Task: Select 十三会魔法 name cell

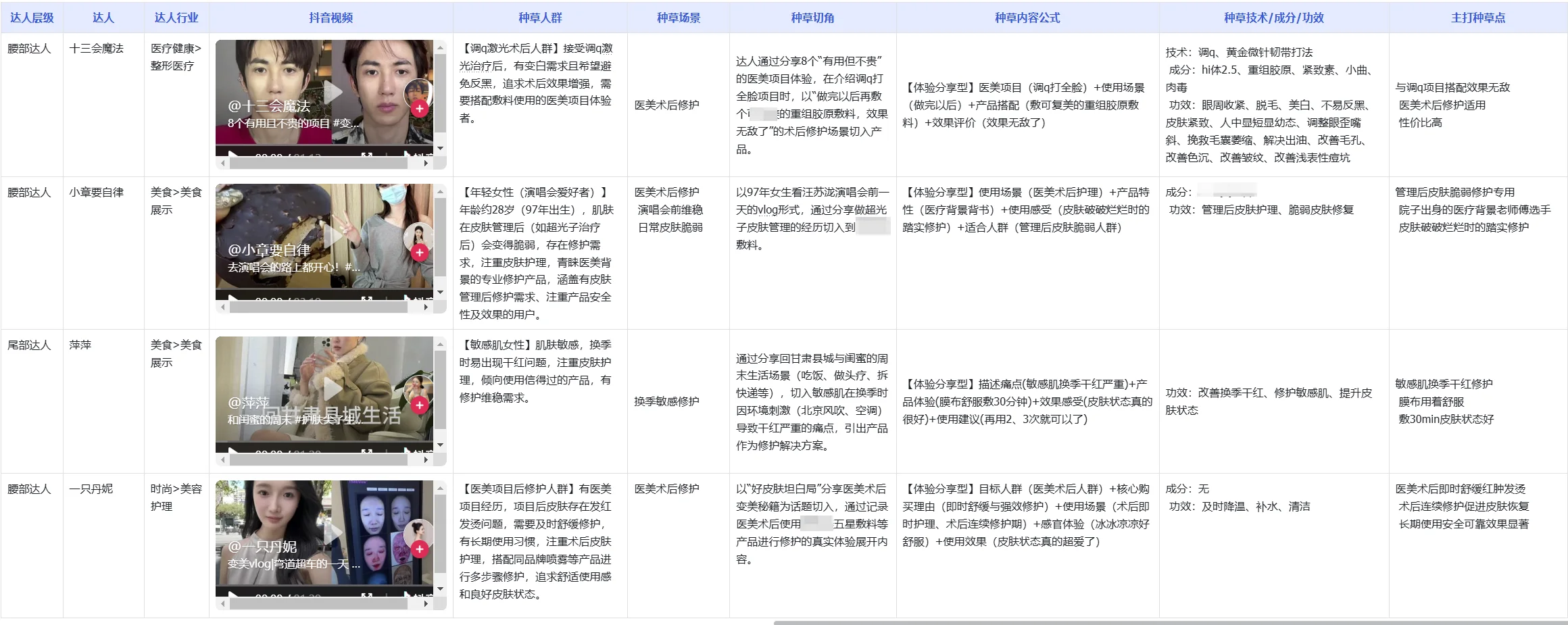Action: pos(103,104)
